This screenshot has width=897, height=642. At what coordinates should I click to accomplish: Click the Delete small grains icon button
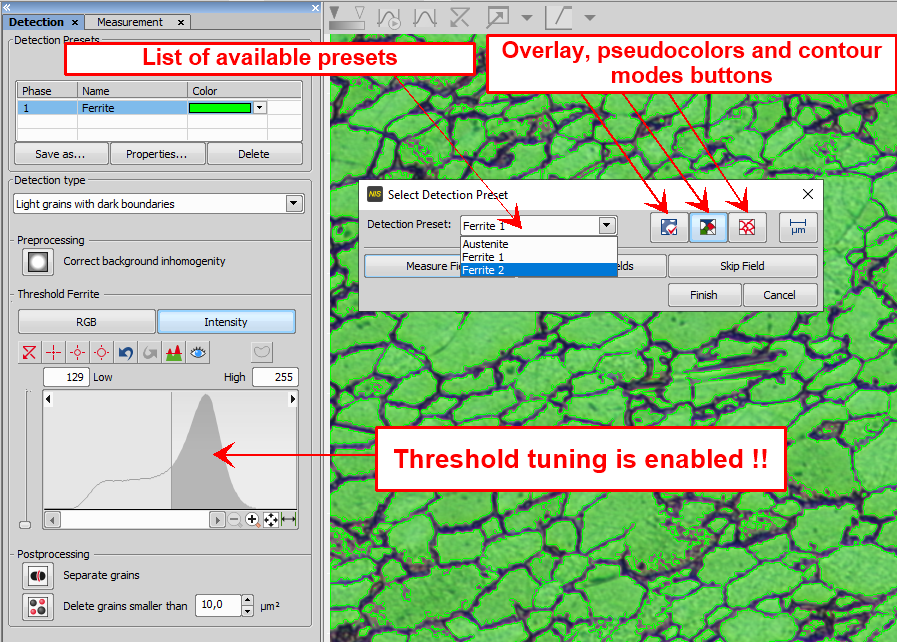click(x=38, y=606)
